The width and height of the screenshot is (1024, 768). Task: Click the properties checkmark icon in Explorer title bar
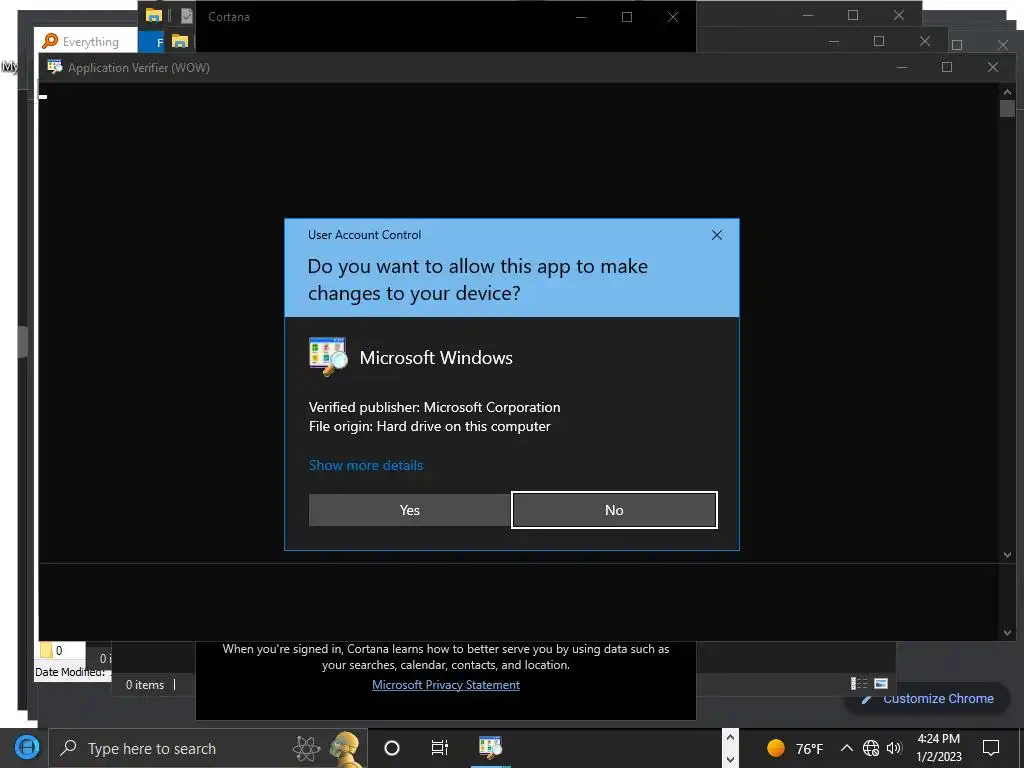pos(187,16)
